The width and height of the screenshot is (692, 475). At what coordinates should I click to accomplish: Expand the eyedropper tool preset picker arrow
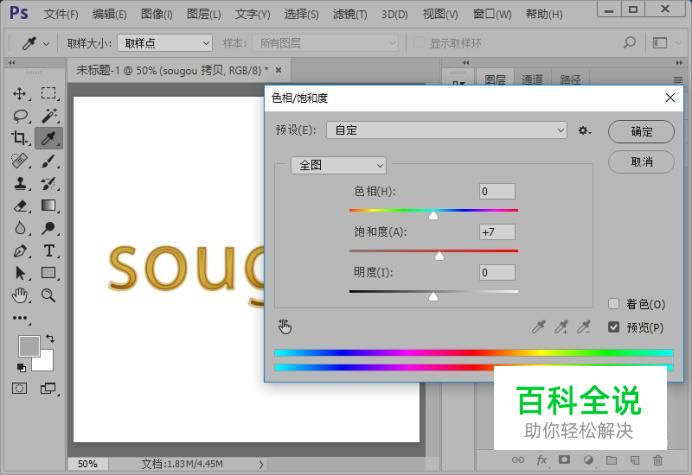click(x=46, y=44)
